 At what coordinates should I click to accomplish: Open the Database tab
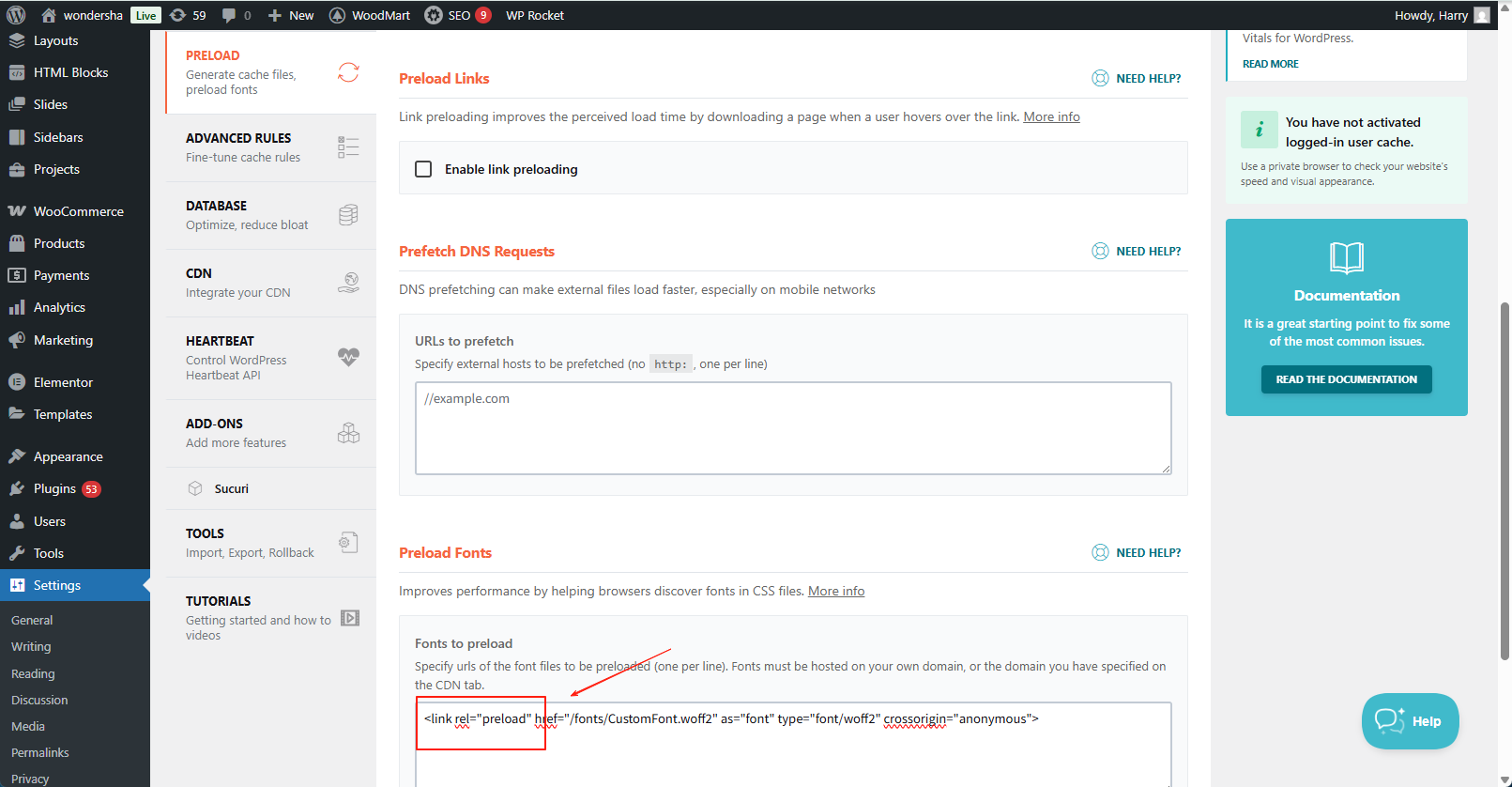pyautogui.click(x=271, y=215)
